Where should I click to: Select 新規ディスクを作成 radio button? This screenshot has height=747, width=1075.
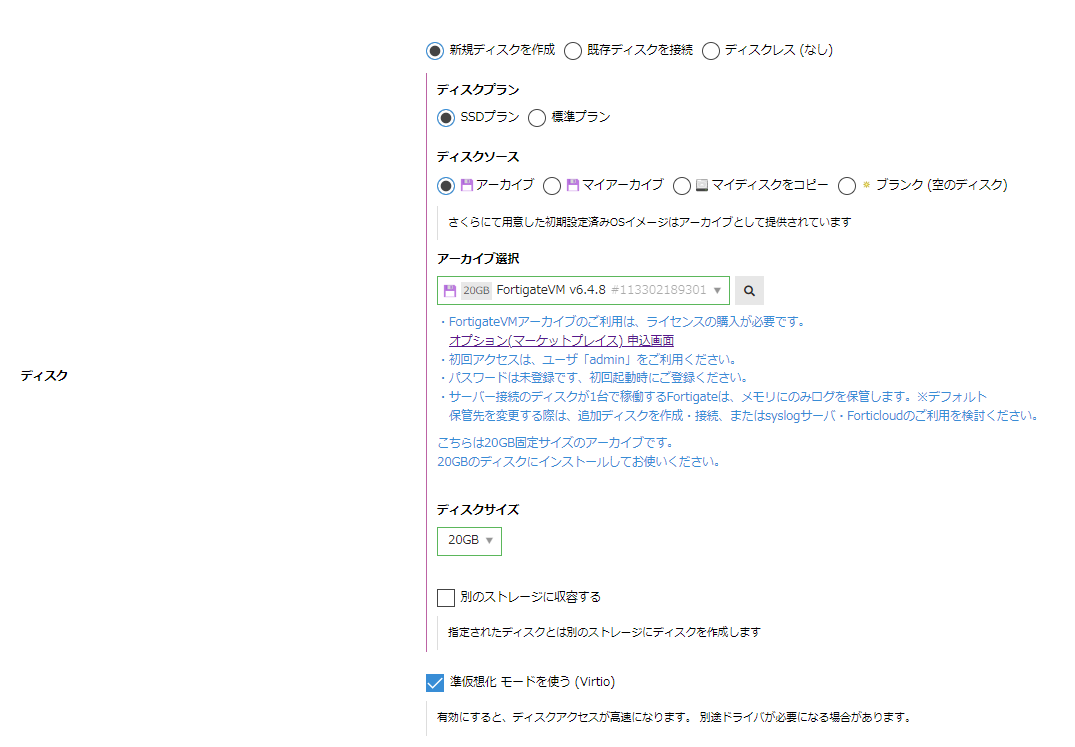(435, 51)
